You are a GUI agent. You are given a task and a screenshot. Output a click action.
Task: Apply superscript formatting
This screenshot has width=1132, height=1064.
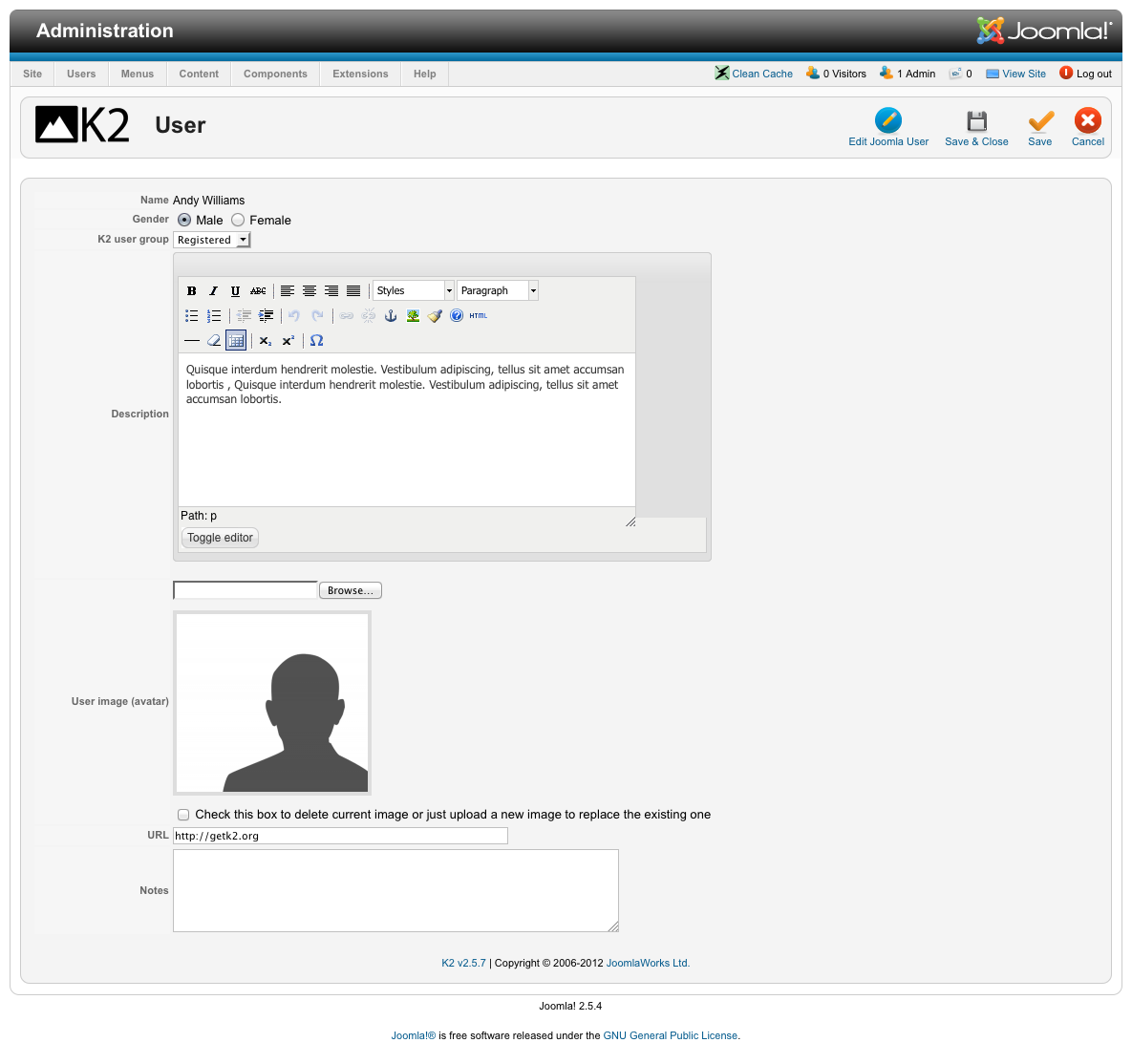[x=288, y=341]
